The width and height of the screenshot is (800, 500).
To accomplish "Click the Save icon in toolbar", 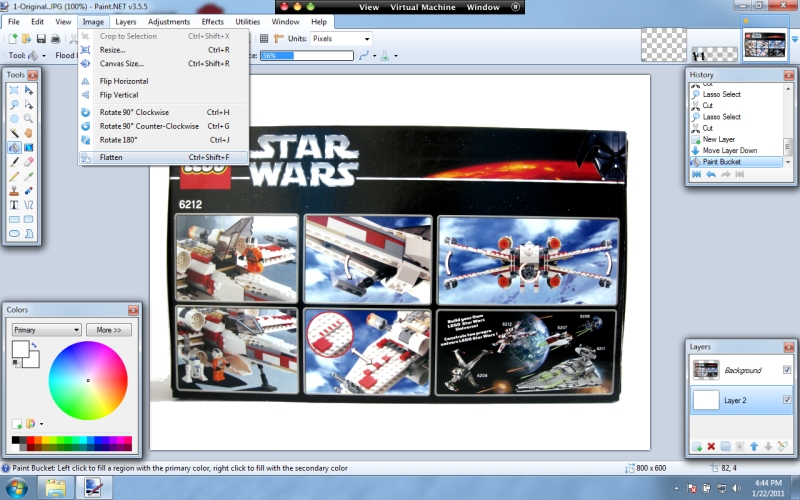I will 41,39.
